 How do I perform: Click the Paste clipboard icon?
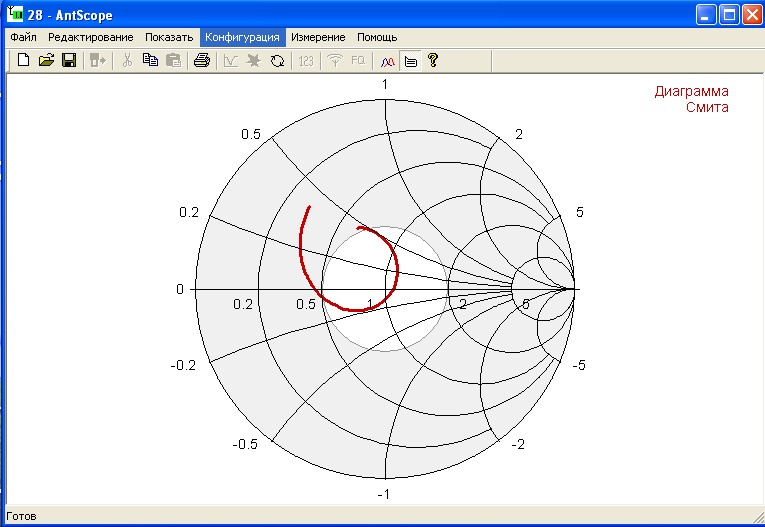173,61
